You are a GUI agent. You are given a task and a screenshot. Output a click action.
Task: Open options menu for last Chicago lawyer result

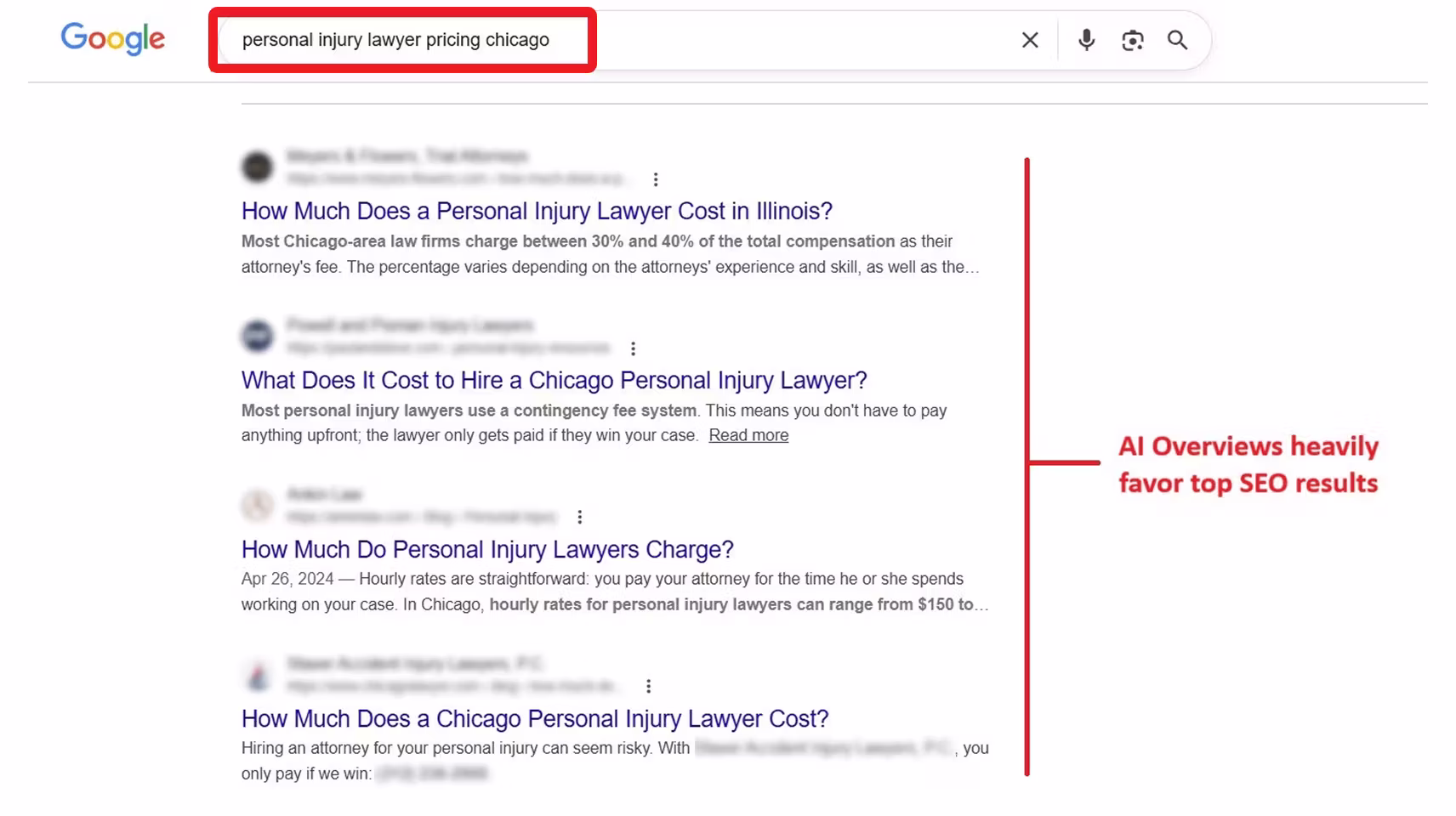648,686
